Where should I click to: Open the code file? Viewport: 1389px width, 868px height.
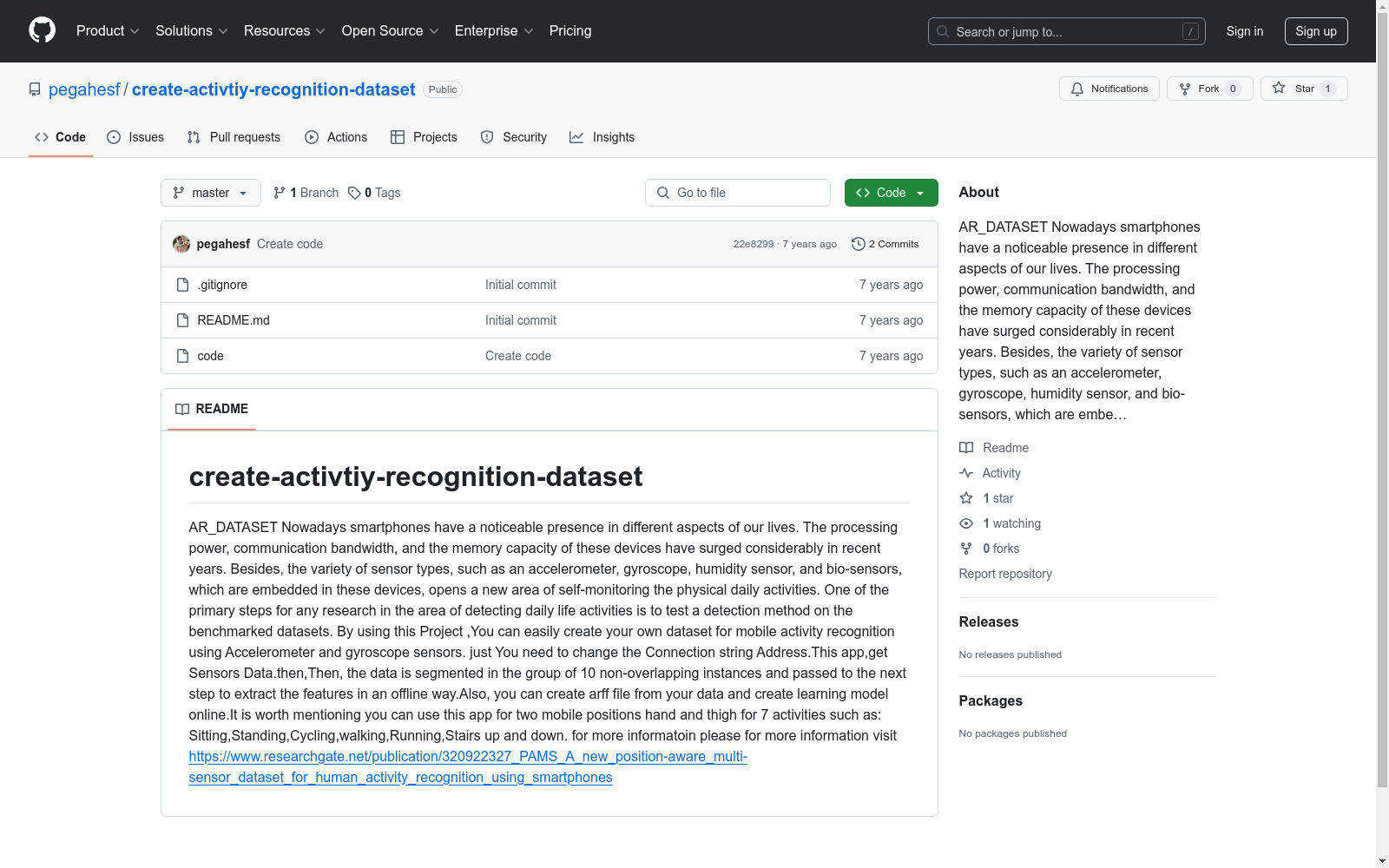[210, 356]
